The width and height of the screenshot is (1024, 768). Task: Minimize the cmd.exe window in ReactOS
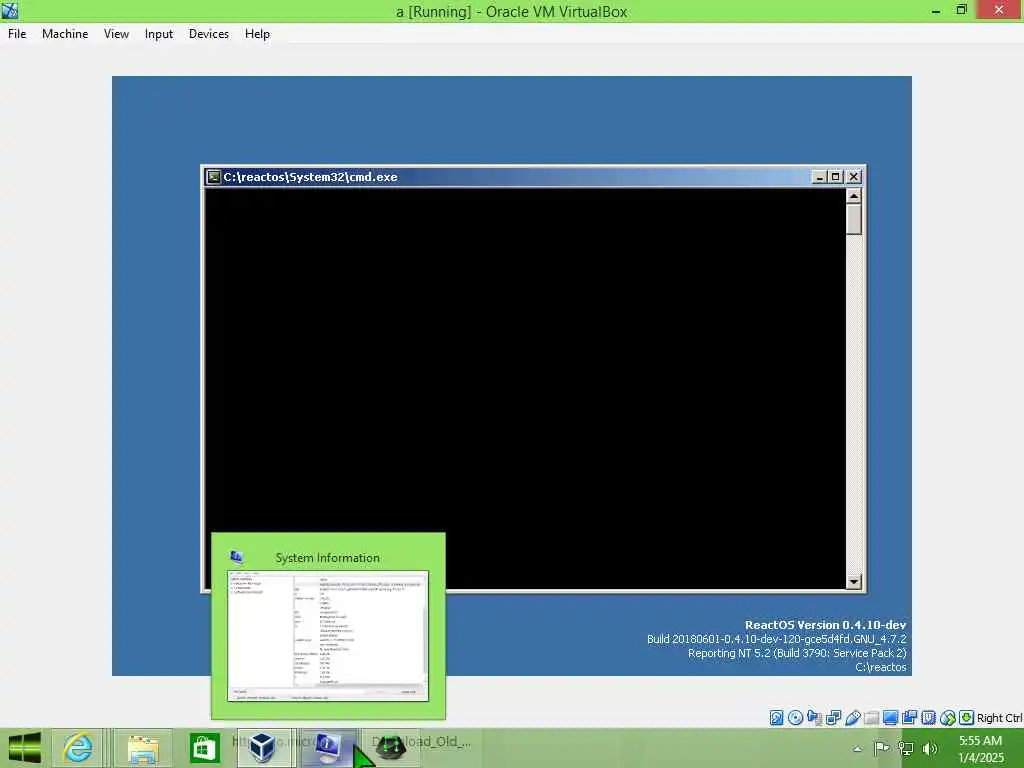click(819, 177)
